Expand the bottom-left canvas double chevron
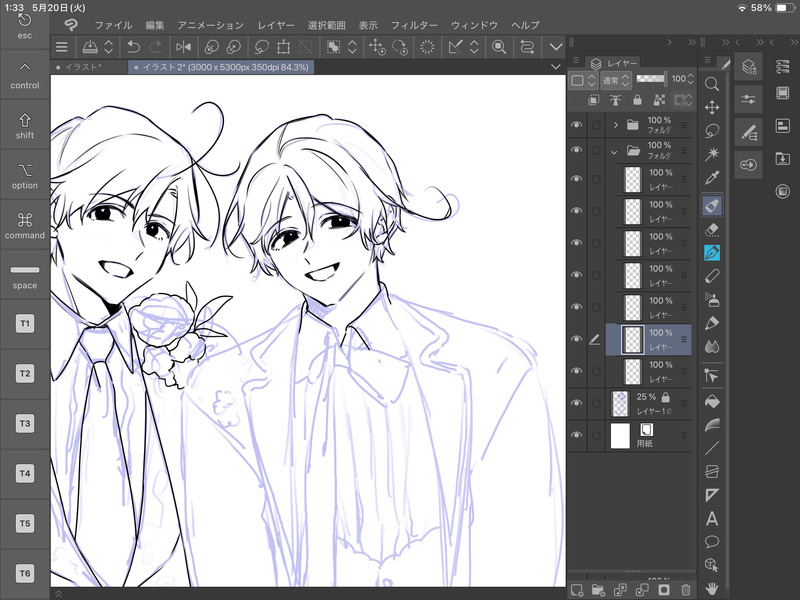Image resolution: width=800 pixels, height=600 pixels. [58, 594]
